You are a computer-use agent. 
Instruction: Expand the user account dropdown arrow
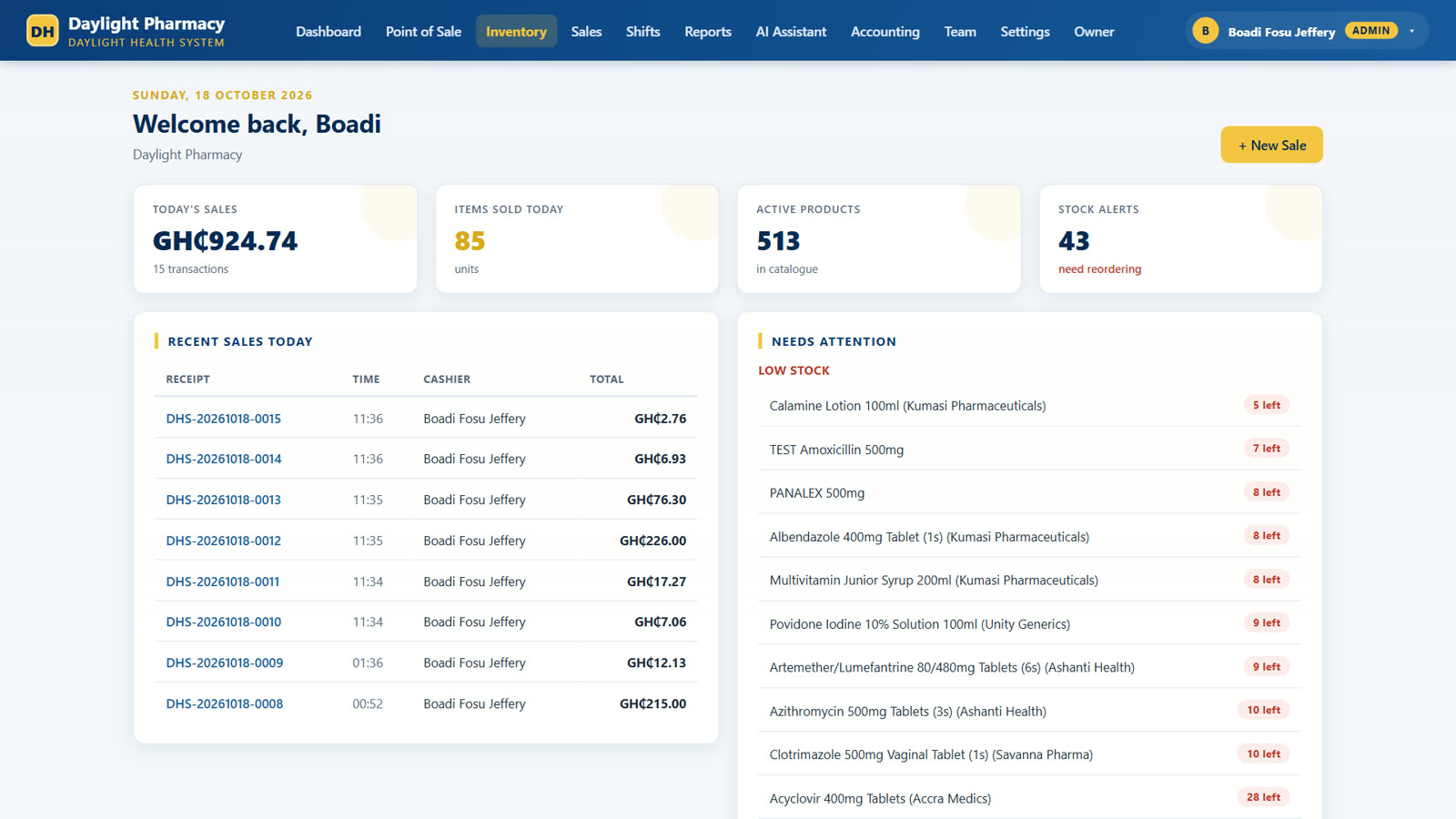click(1411, 31)
